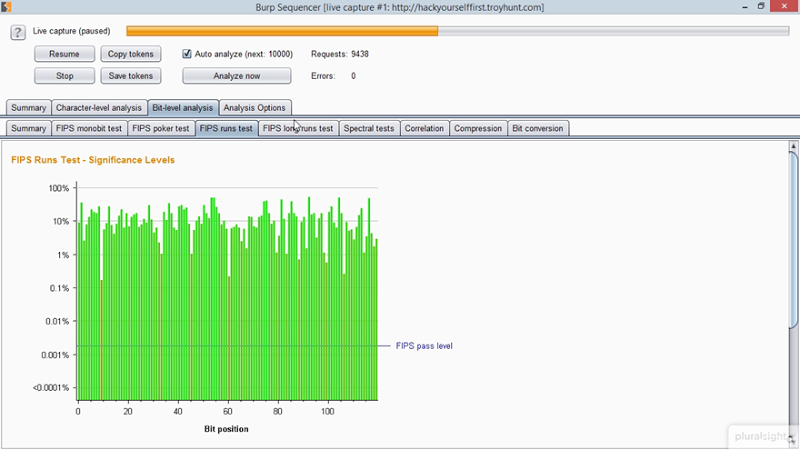
Task: Switch to Character-level analysis tab
Action: pos(99,108)
